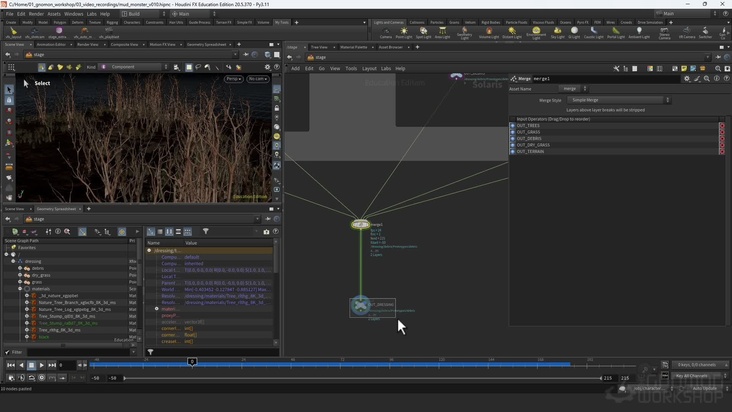Expand the debris prim in scene graph

point(20,268)
